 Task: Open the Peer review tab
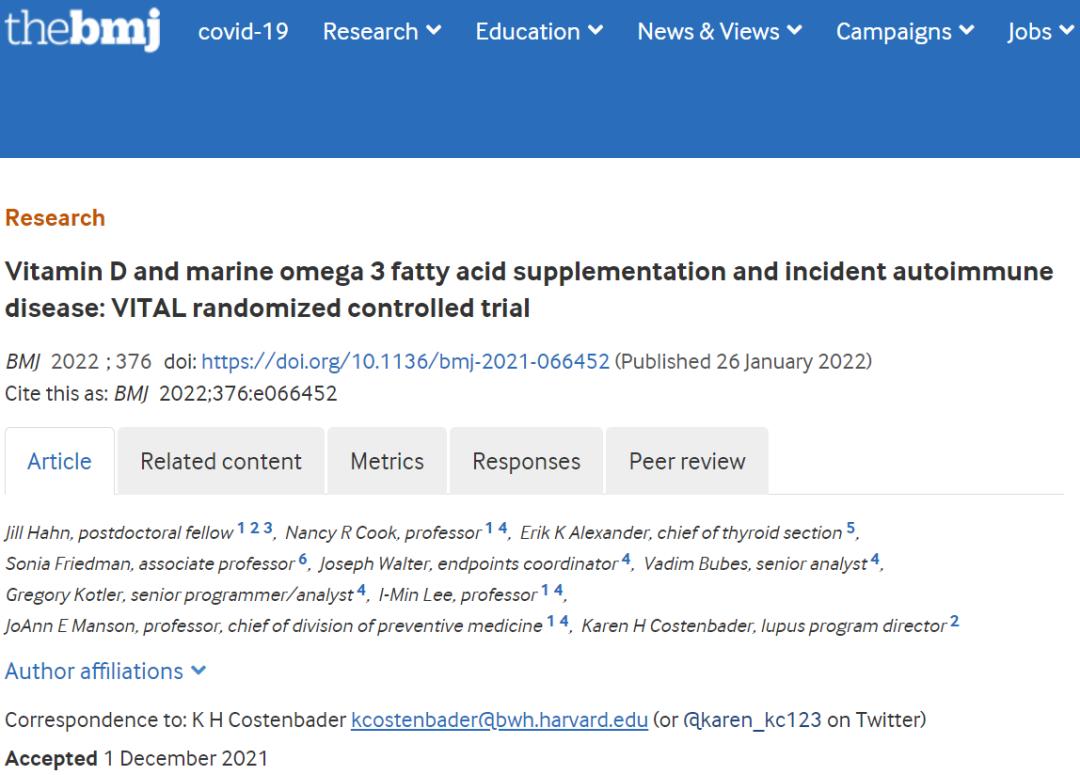click(x=687, y=461)
